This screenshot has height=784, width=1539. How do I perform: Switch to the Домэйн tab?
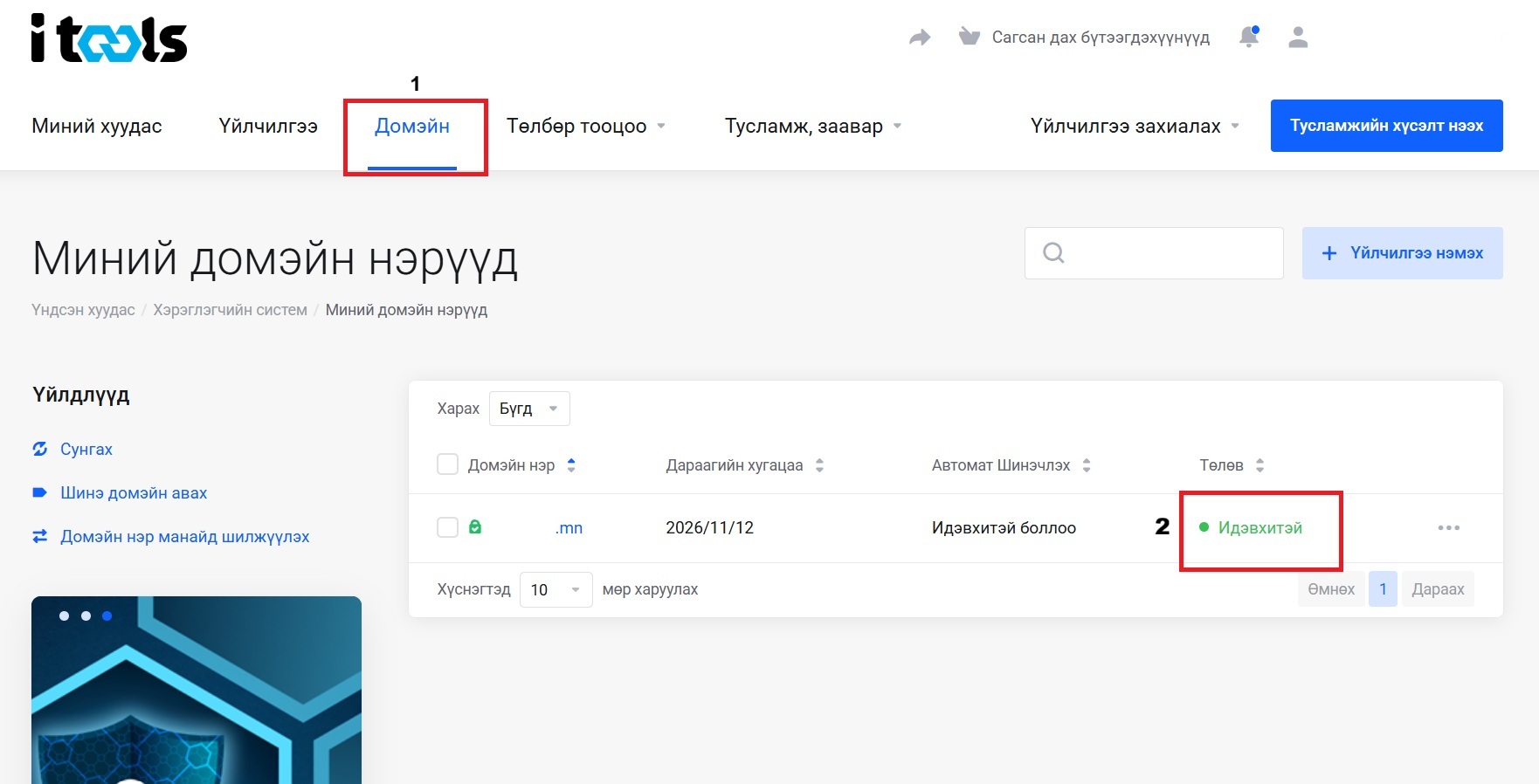click(x=412, y=127)
